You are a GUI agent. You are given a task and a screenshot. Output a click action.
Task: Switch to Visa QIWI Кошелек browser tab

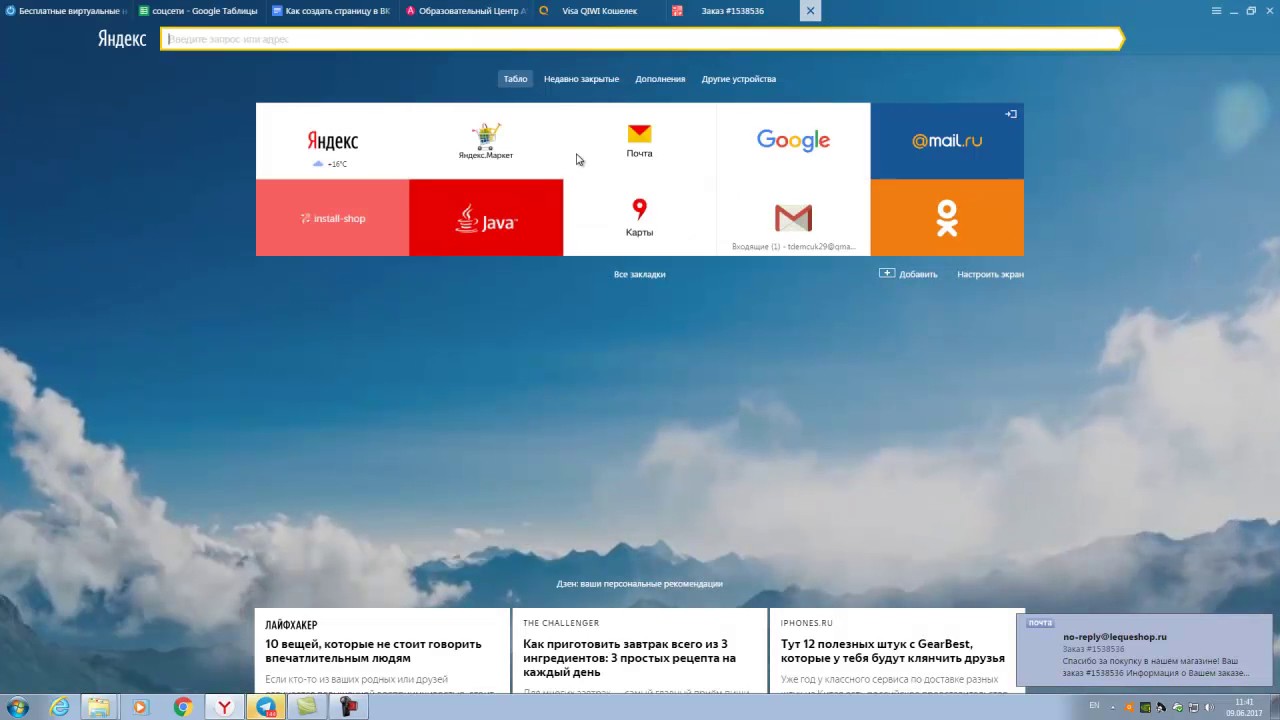pyautogui.click(x=598, y=11)
